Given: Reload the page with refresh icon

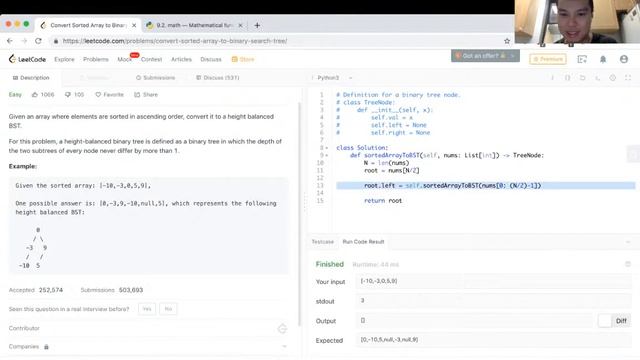Looking at the screenshot, I should pos(38,41).
